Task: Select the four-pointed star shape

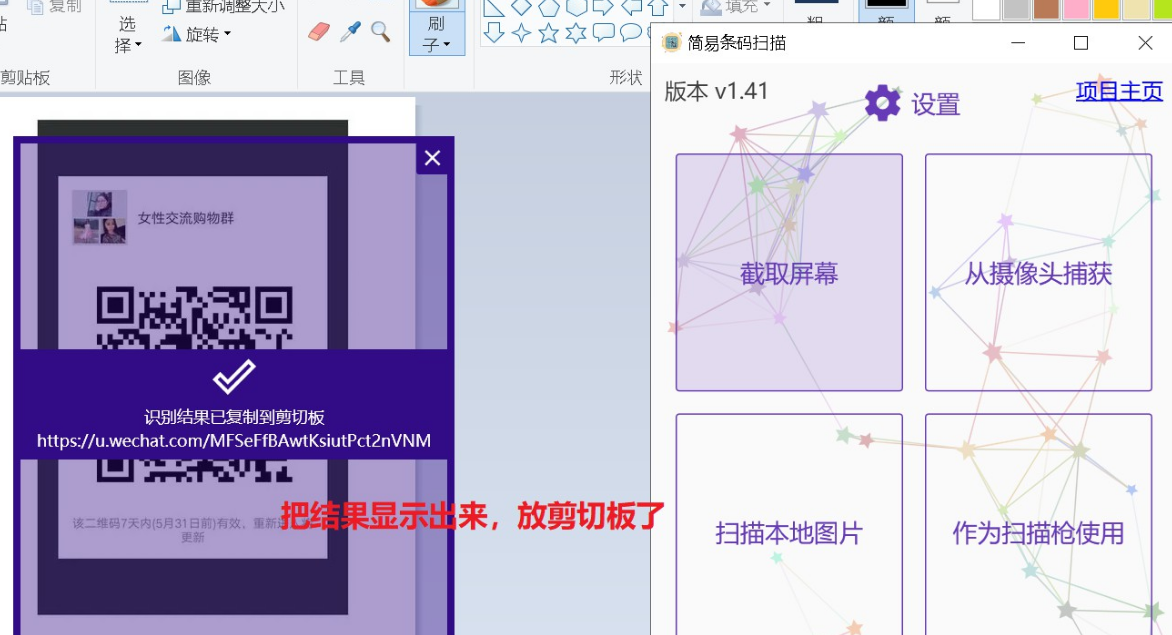Action: tap(521, 31)
